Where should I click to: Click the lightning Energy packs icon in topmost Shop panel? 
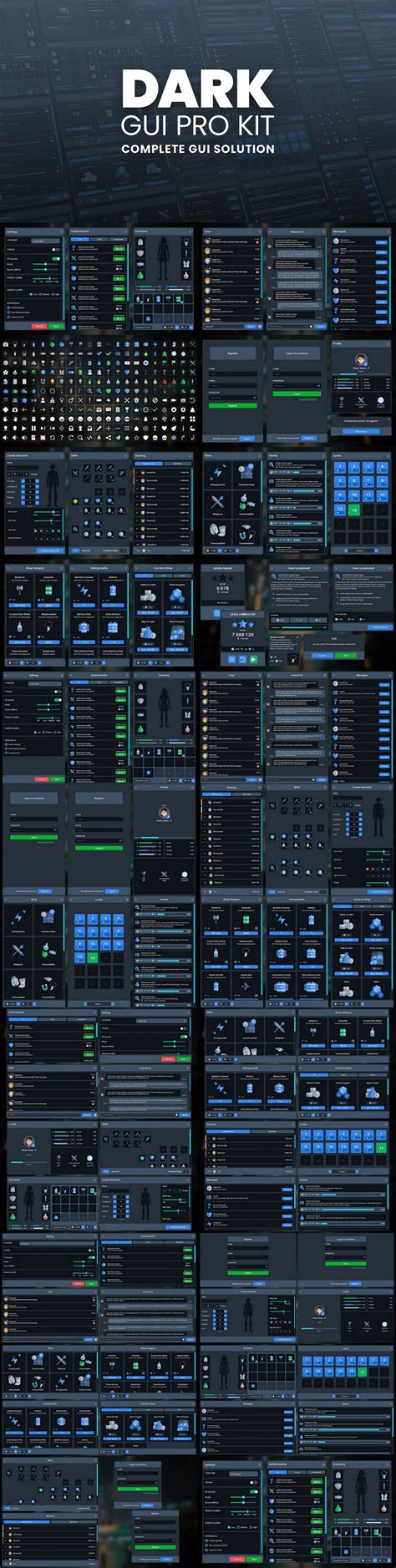[x=217, y=472]
